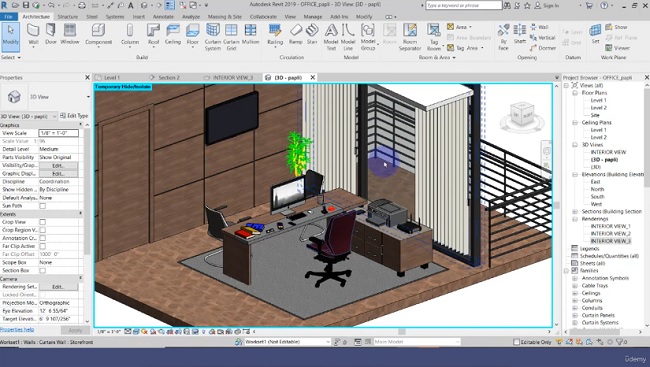This screenshot has height=367, width=650.
Task: Expand the Sections (Building Section) node
Action: tap(575, 211)
